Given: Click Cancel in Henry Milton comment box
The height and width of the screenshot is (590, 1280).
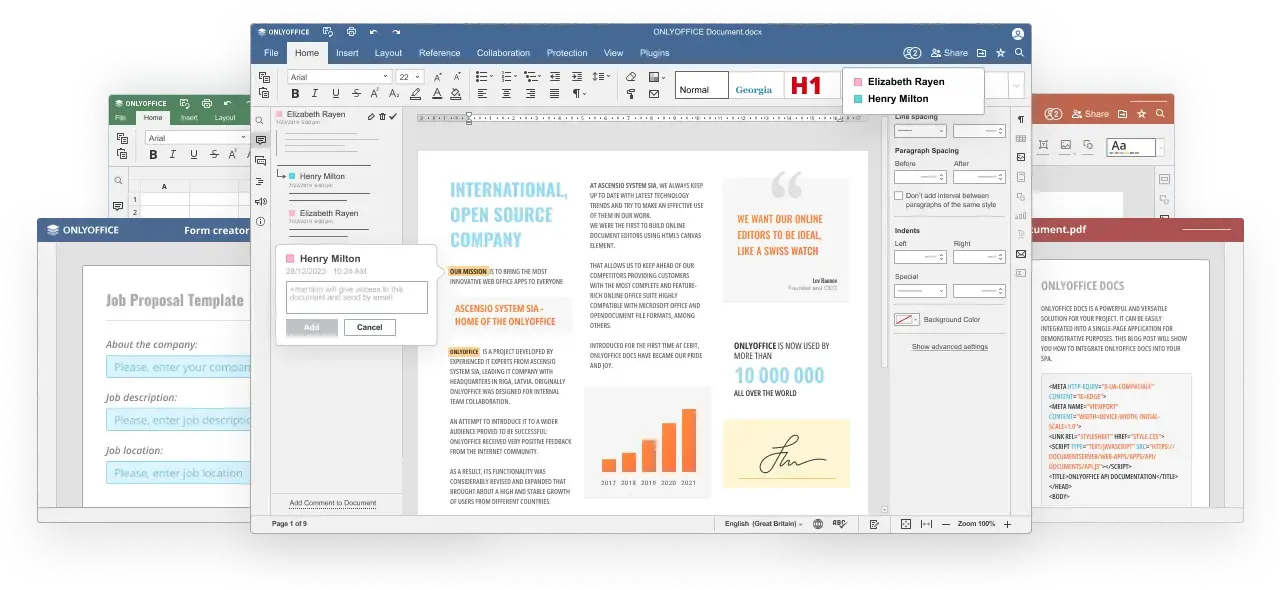Looking at the screenshot, I should click(370, 327).
